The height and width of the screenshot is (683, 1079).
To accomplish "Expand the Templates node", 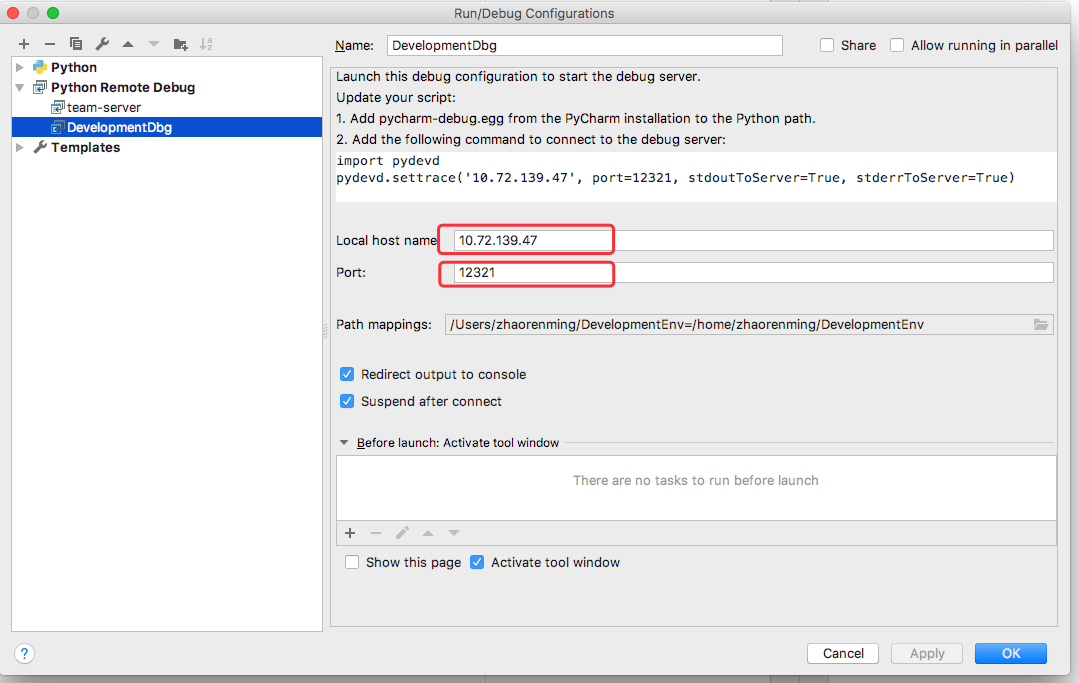I will (20, 147).
